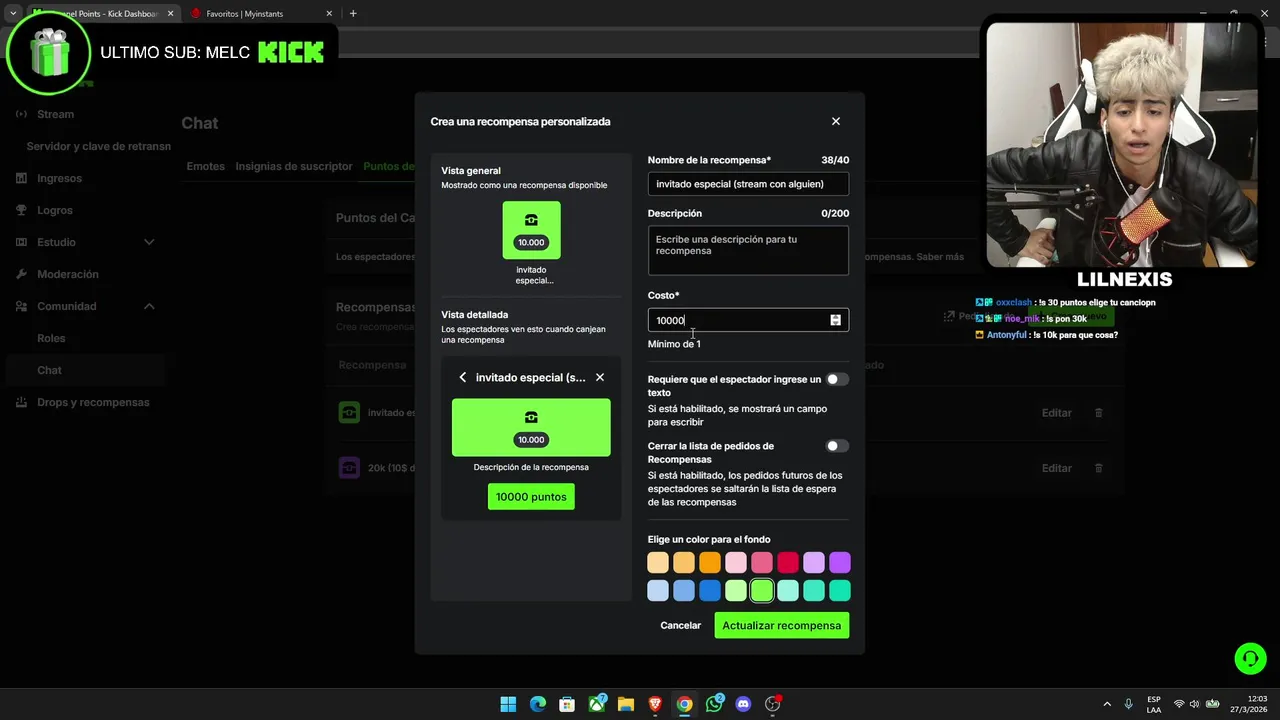Screen dimensions: 1280x720
Task: Open Drops y recompensas in sidebar
Action: click(x=93, y=402)
